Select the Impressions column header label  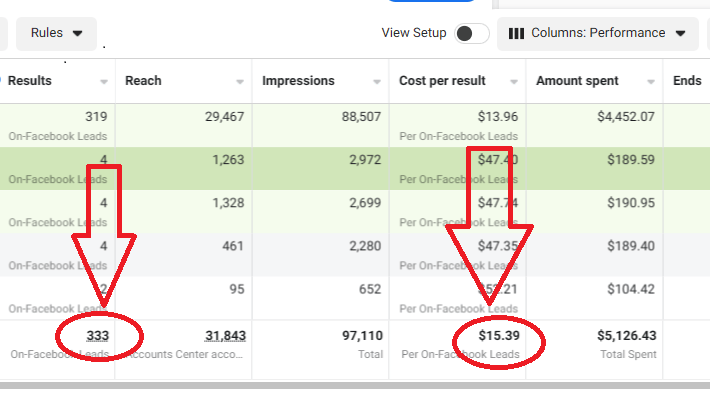point(298,81)
